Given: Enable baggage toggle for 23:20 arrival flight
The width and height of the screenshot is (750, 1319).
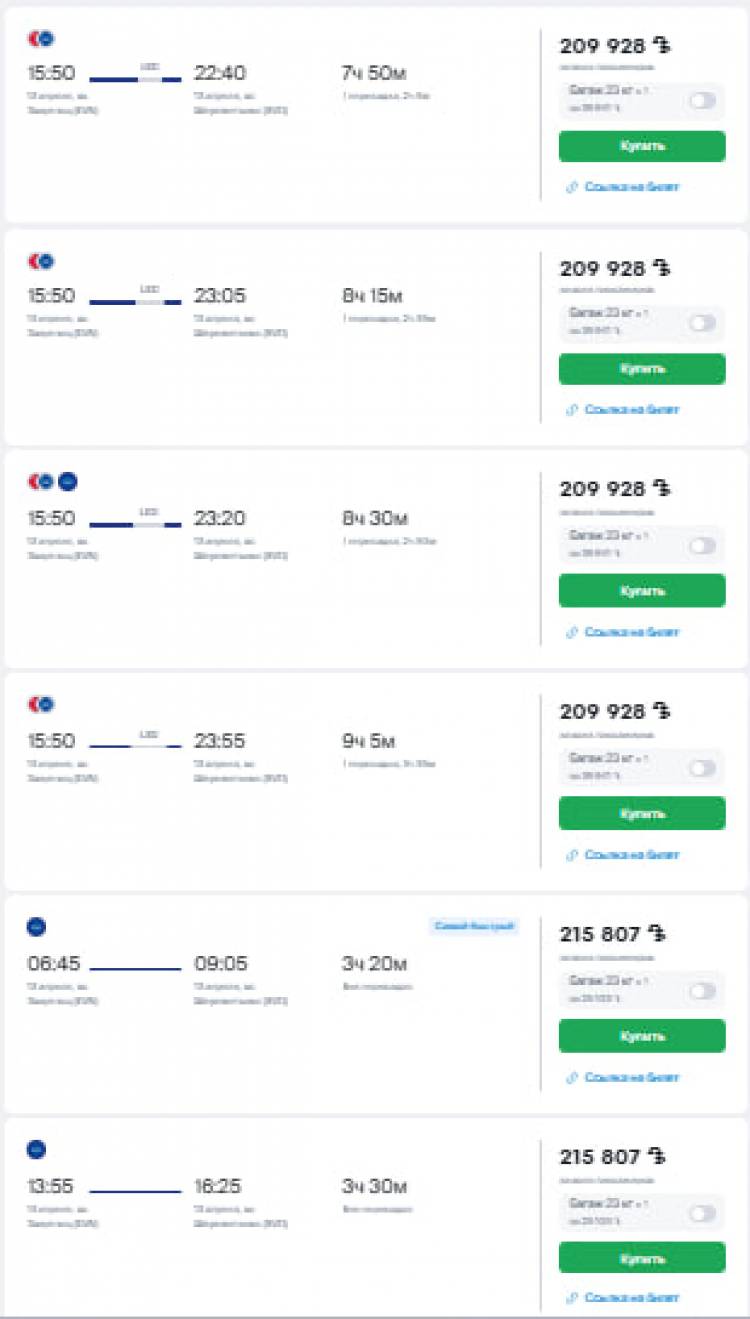Looking at the screenshot, I should click(702, 545).
